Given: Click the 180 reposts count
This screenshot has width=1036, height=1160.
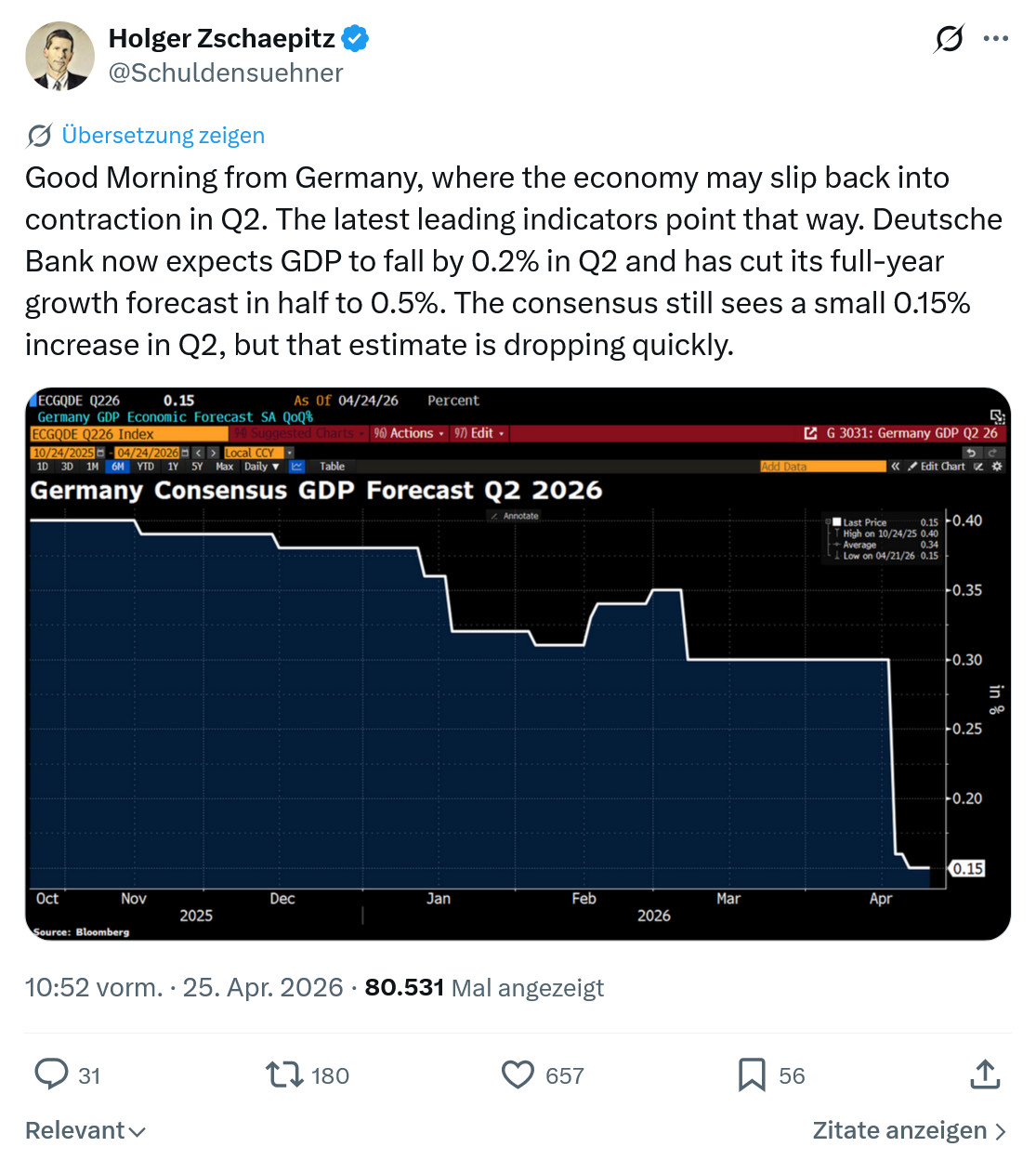Looking at the screenshot, I should [330, 1076].
